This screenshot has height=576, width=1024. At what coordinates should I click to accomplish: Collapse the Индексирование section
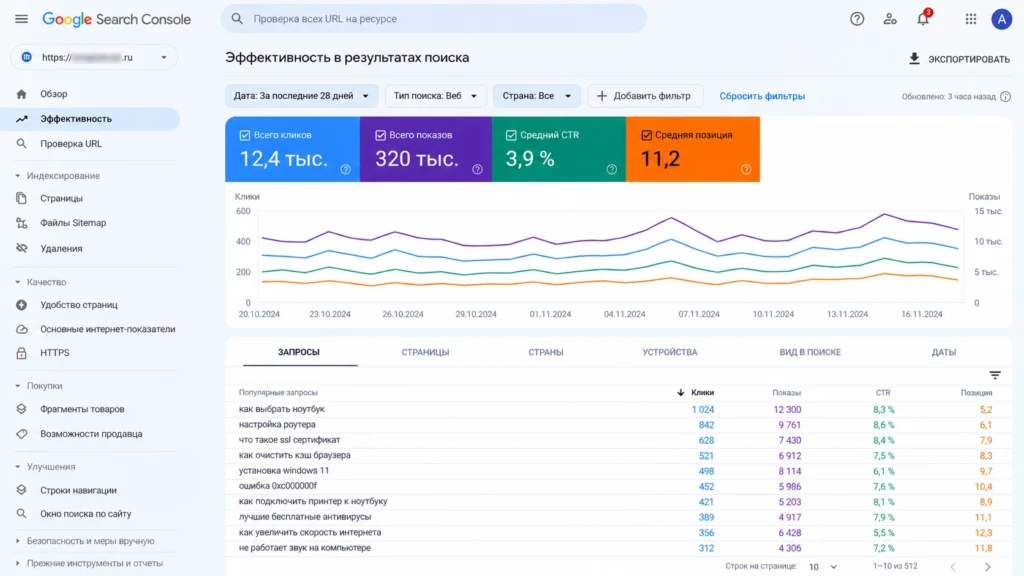[18, 176]
